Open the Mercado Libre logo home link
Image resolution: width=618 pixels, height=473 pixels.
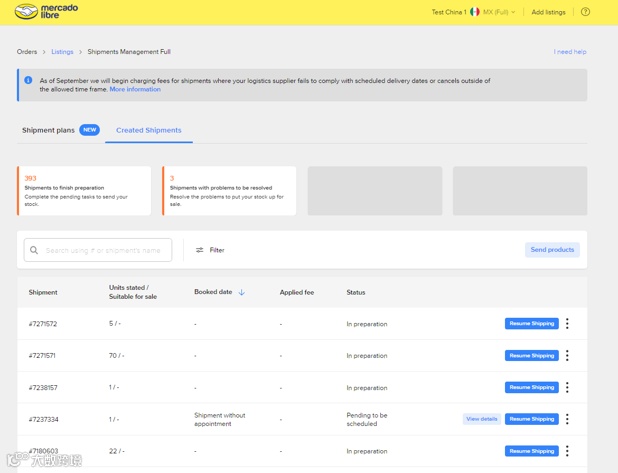click(x=47, y=12)
